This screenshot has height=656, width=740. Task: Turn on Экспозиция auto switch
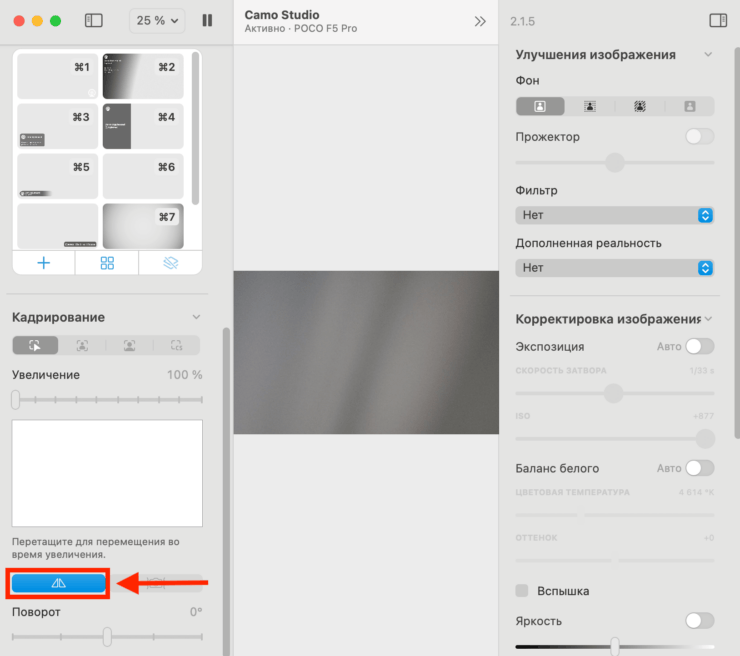(699, 346)
